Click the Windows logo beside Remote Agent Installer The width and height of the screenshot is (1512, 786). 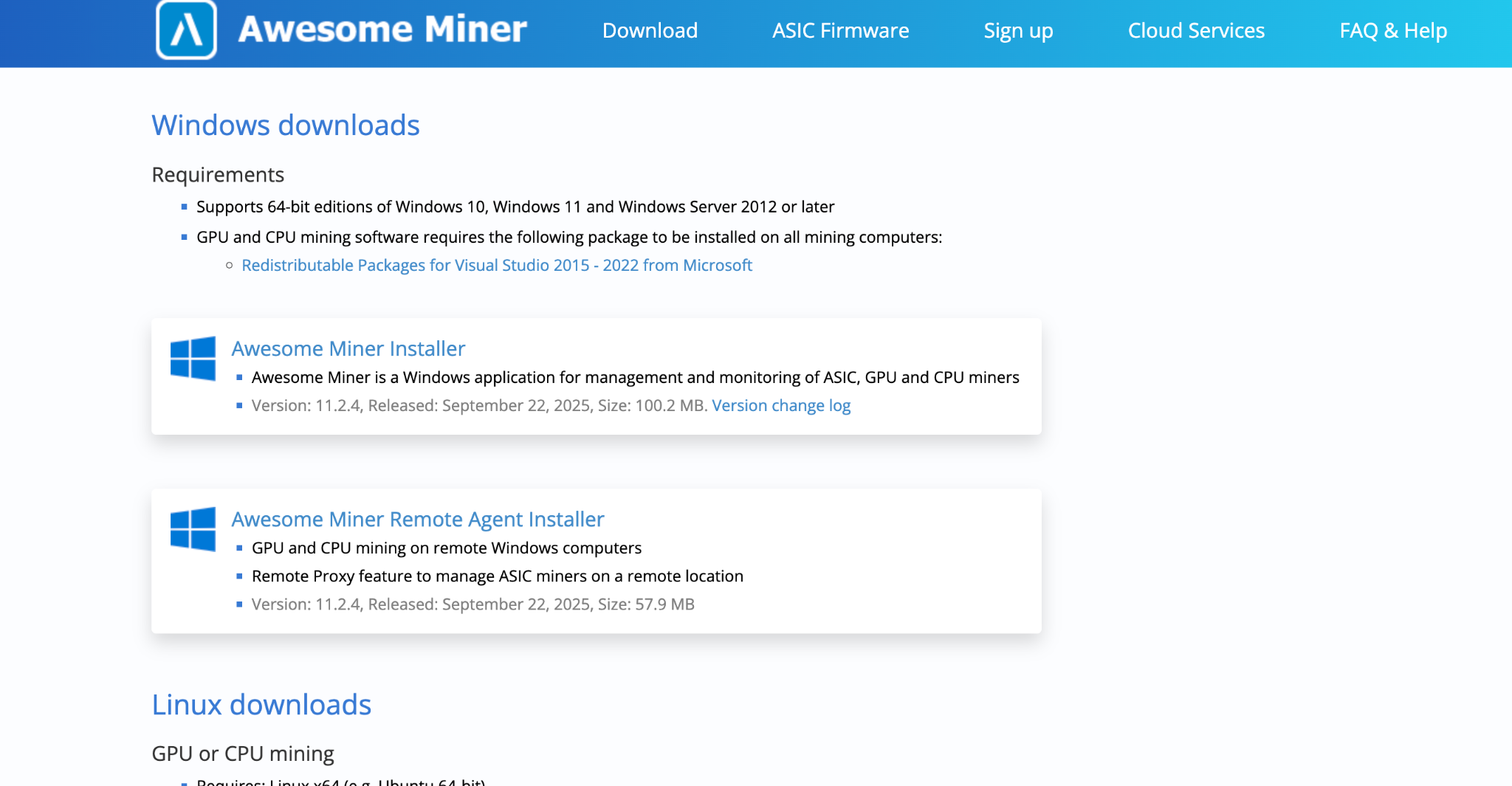193,529
